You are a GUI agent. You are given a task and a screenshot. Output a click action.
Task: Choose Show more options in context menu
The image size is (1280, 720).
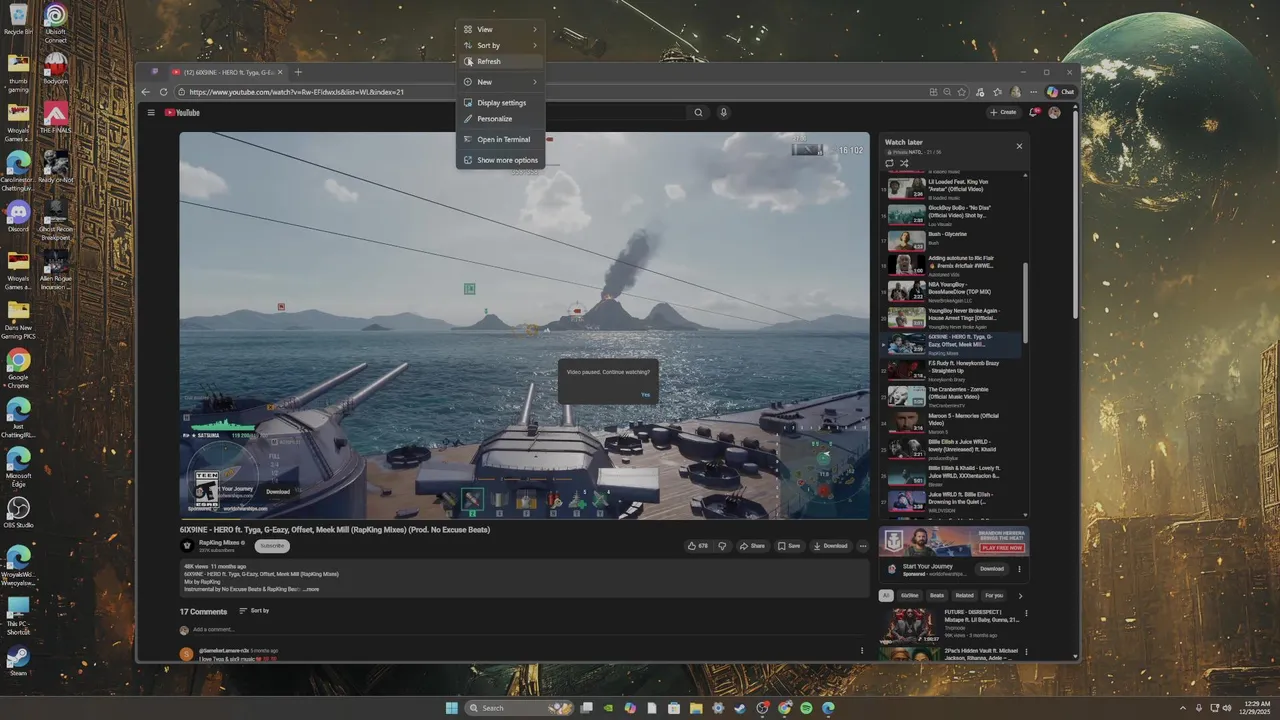(x=500, y=160)
